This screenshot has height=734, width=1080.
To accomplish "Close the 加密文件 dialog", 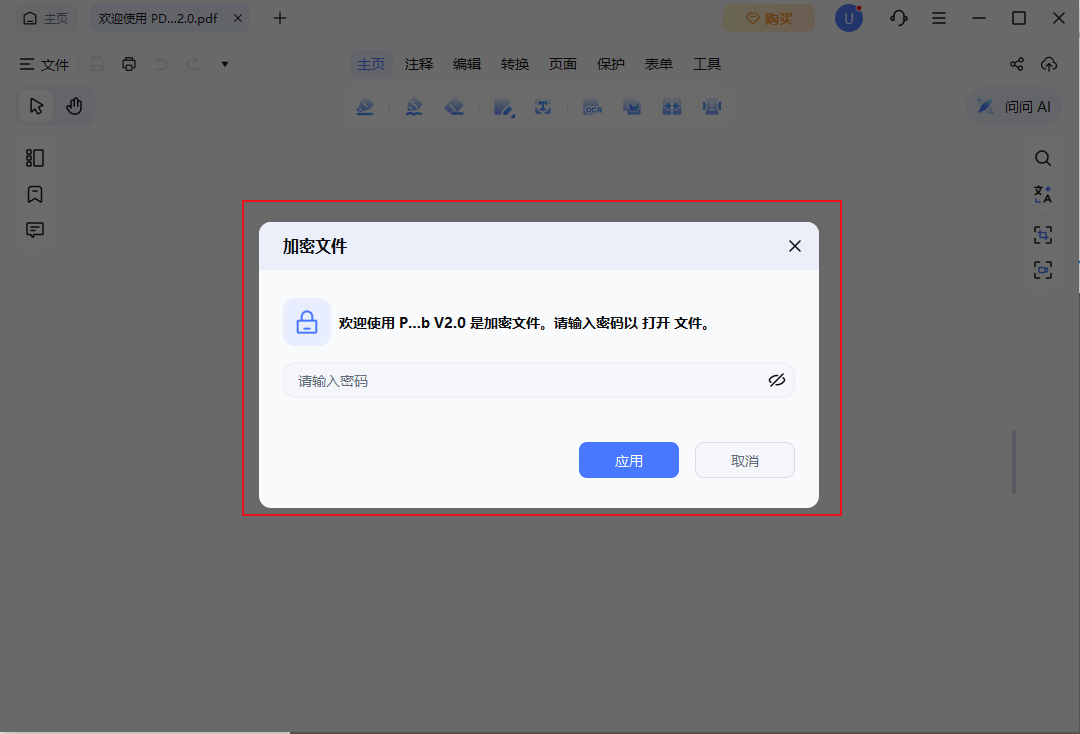I will pos(795,246).
